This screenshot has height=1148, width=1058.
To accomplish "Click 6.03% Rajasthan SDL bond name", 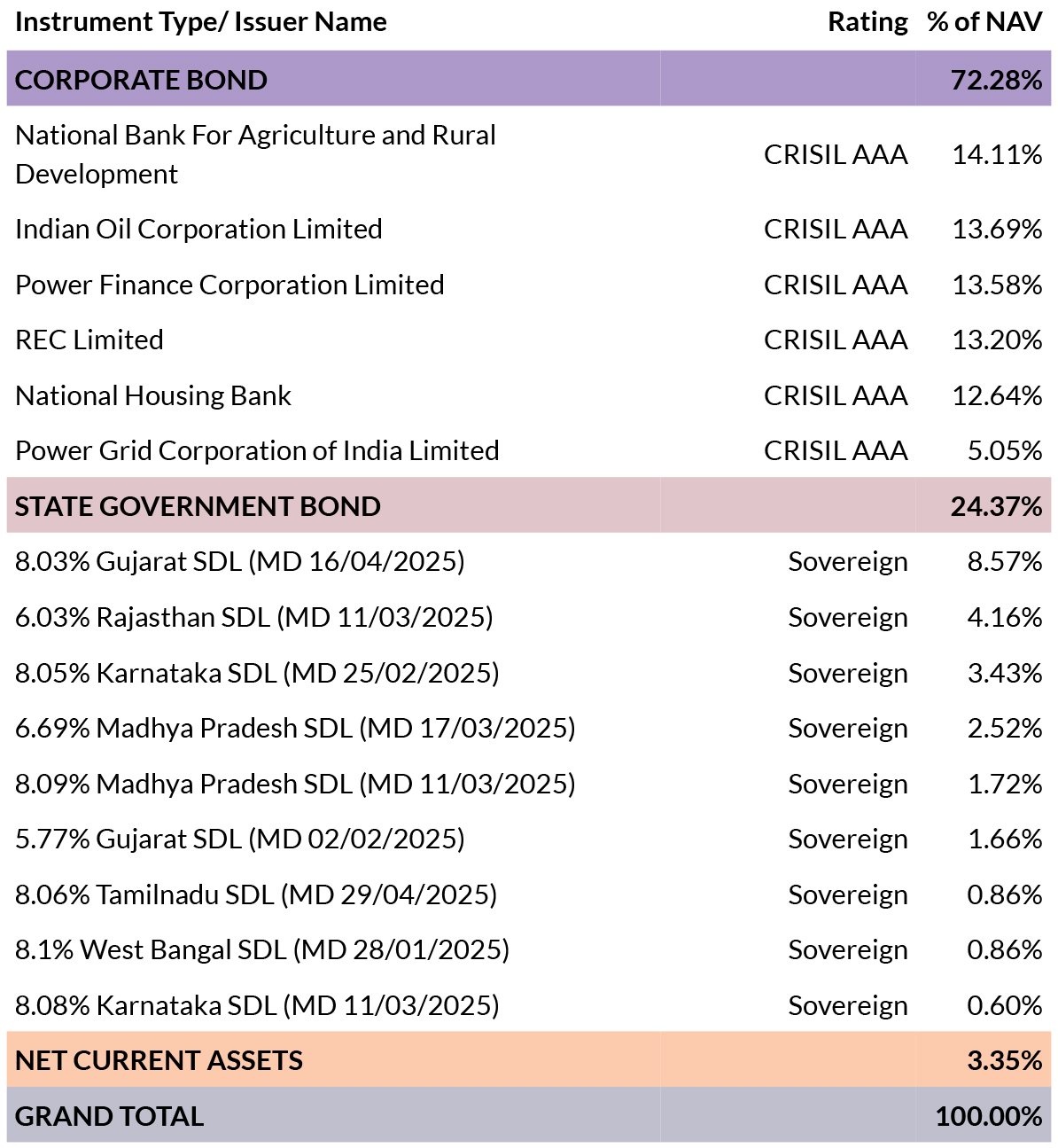I will [254, 617].
